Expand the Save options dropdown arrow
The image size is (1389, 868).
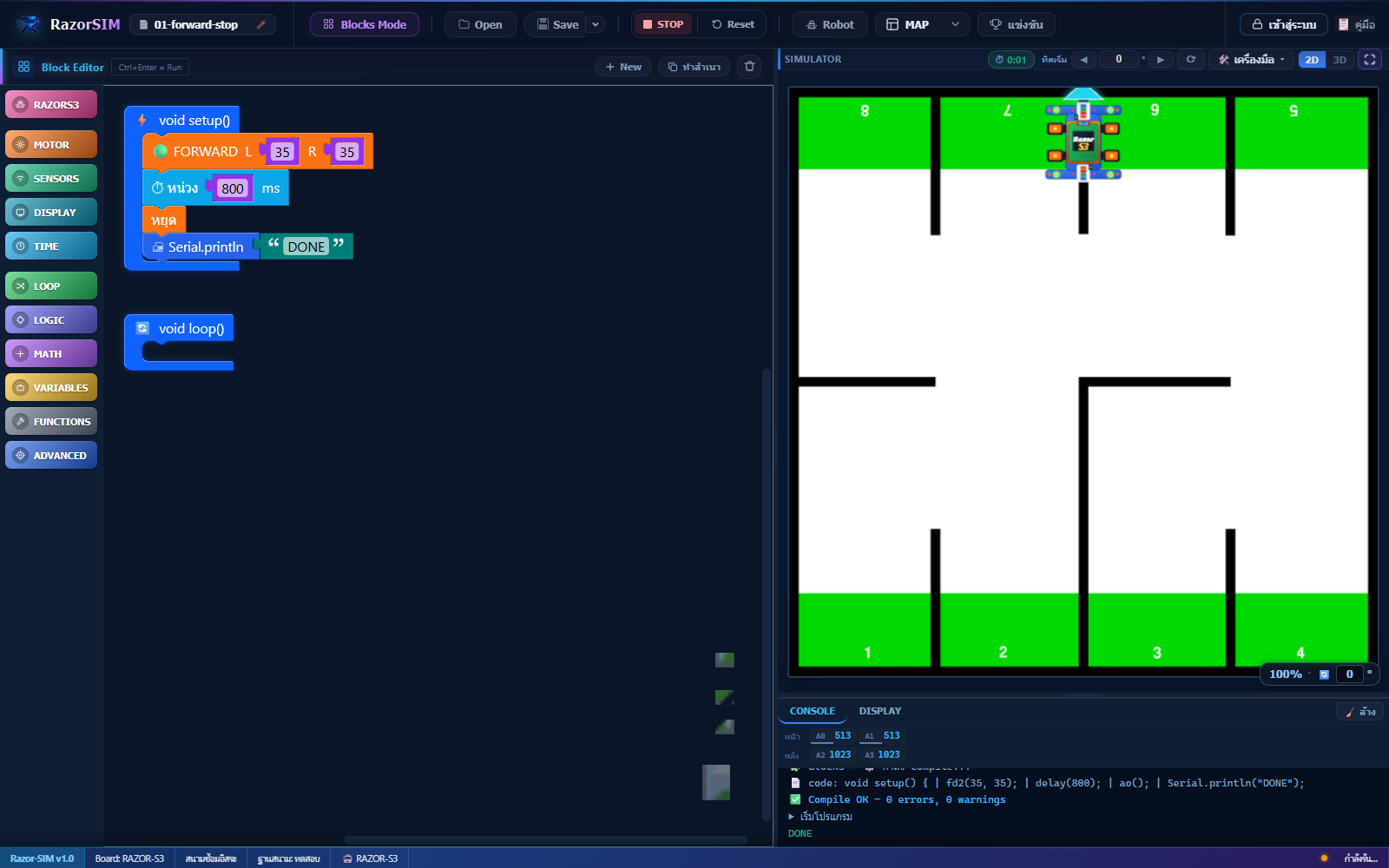click(596, 24)
